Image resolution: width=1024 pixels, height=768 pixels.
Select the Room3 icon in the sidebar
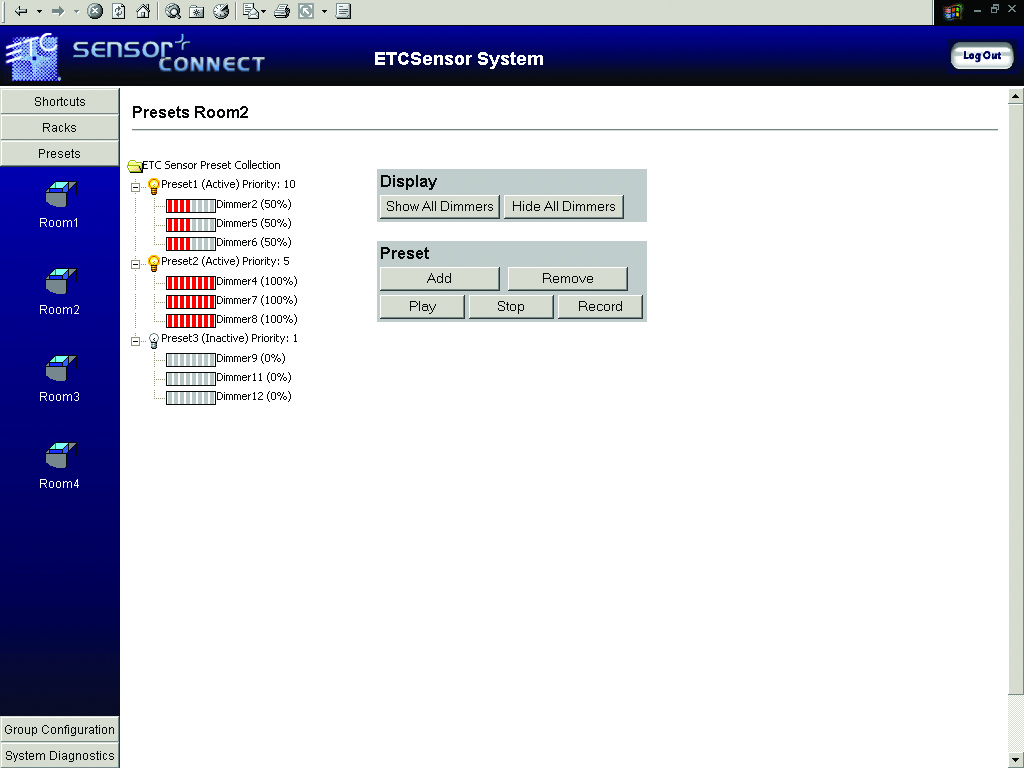[x=60, y=369]
